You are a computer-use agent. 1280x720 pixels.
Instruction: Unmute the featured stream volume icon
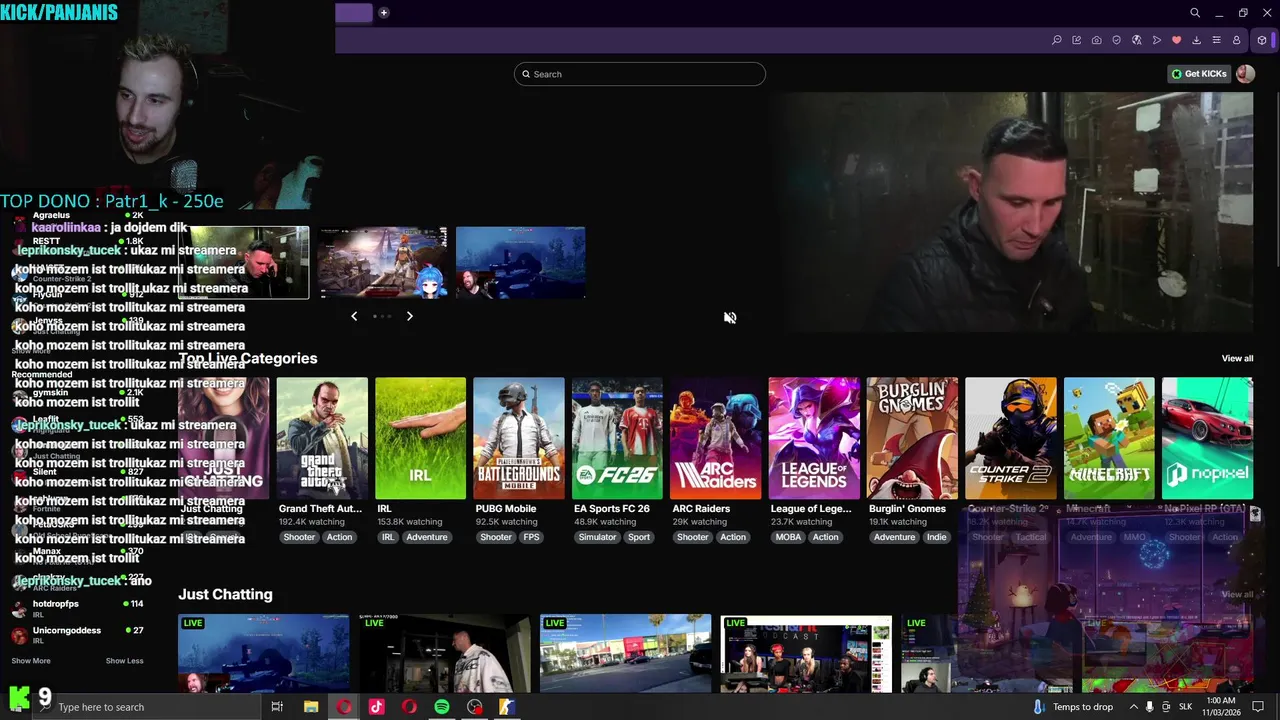point(730,317)
